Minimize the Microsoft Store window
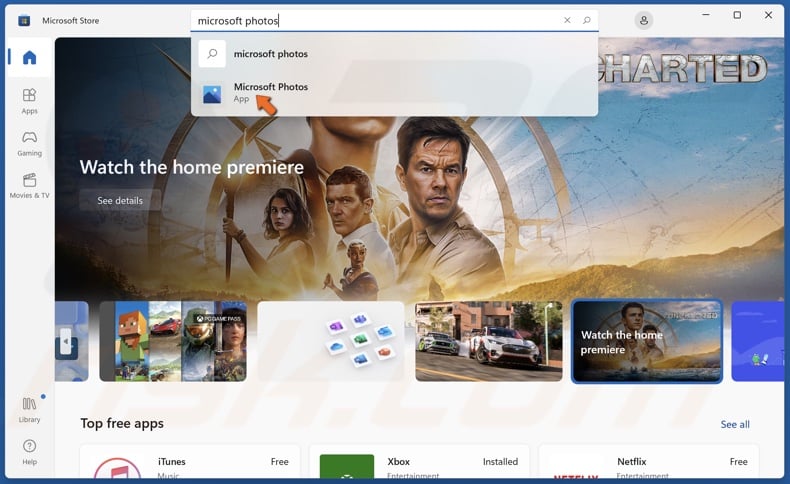The width and height of the screenshot is (790, 484). click(x=706, y=15)
